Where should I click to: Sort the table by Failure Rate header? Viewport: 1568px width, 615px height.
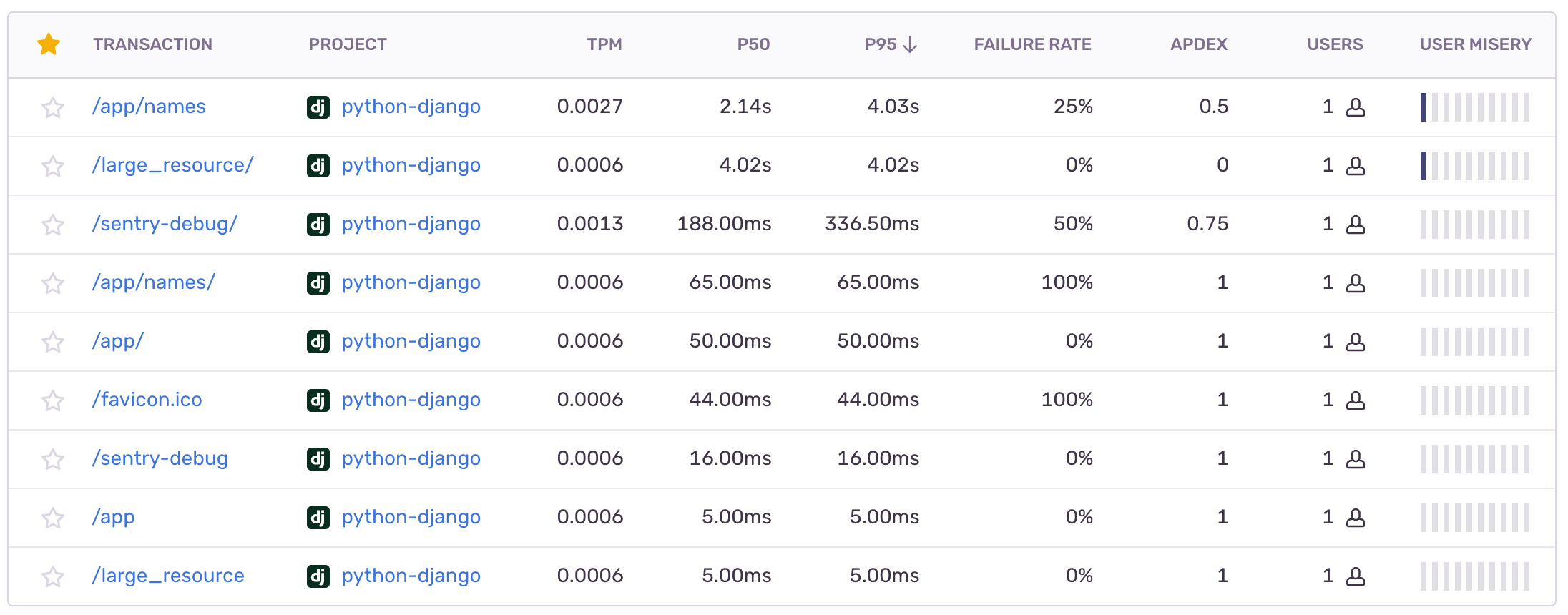tap(1032, 44)
